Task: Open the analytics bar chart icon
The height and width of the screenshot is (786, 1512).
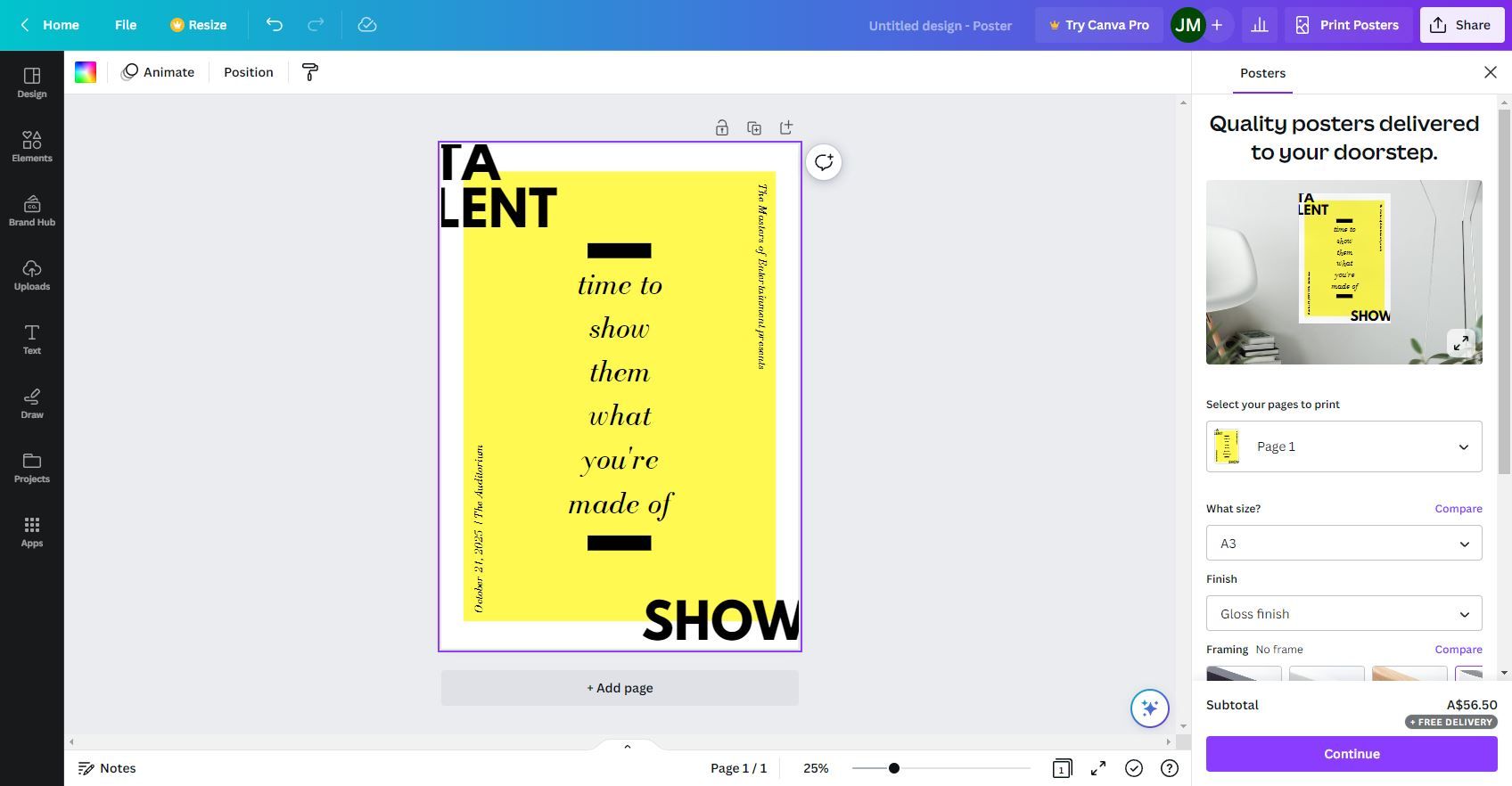Action: pyautogui.click(x=1260, y=25)
